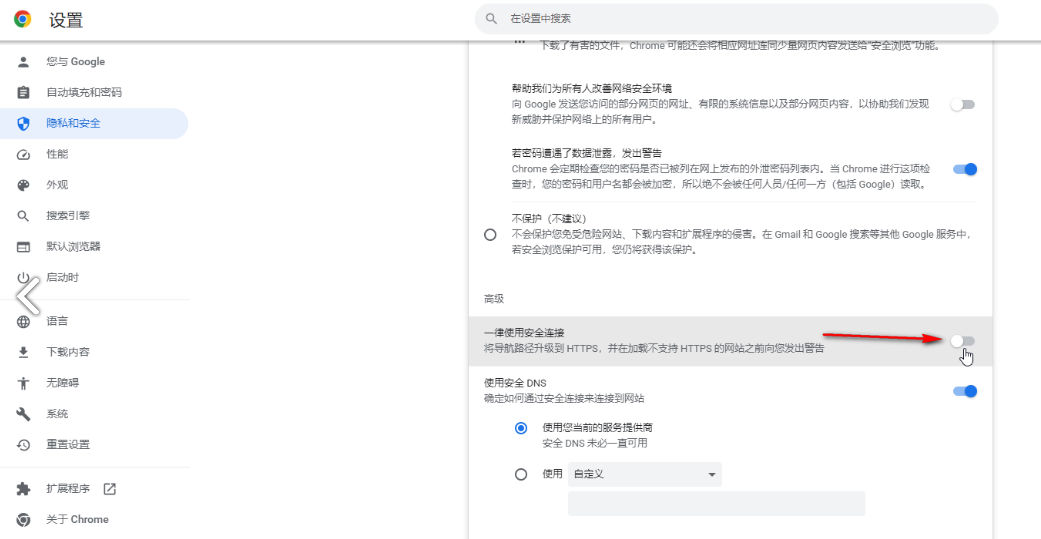
Task: Toggle 帮助我们为所有人改善网络安全环境 switch
Action: coord(963,105)
